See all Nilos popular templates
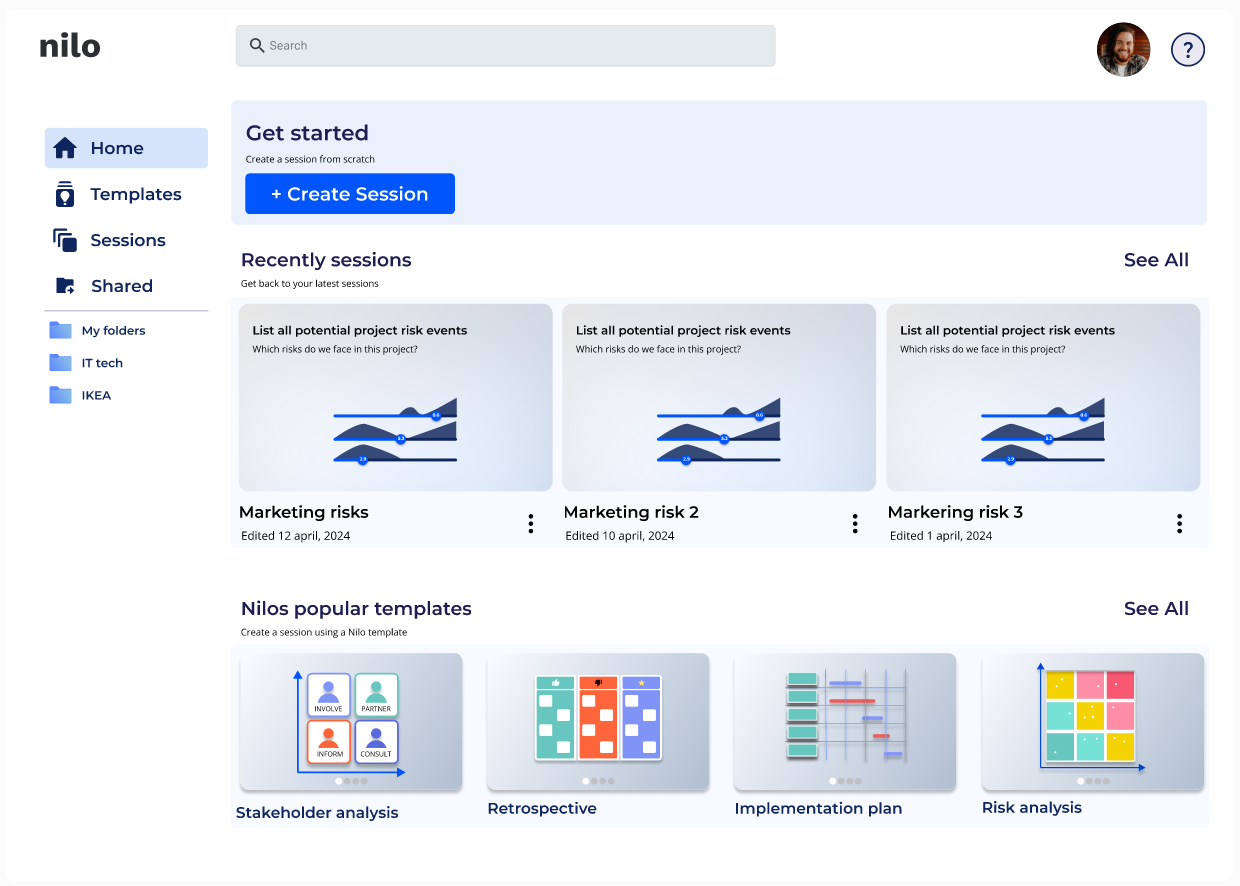The image size is (1240, 886). tap(1156, 609)
